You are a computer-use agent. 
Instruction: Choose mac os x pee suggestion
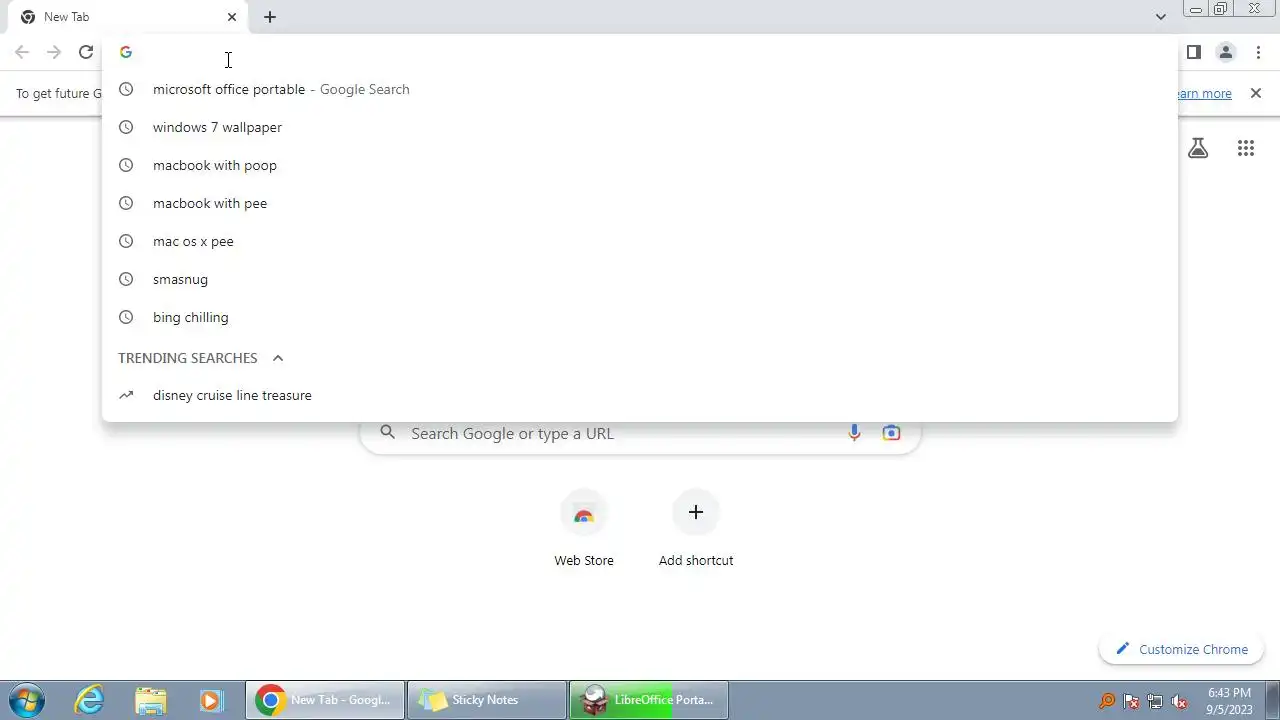[x=640, y=241]
